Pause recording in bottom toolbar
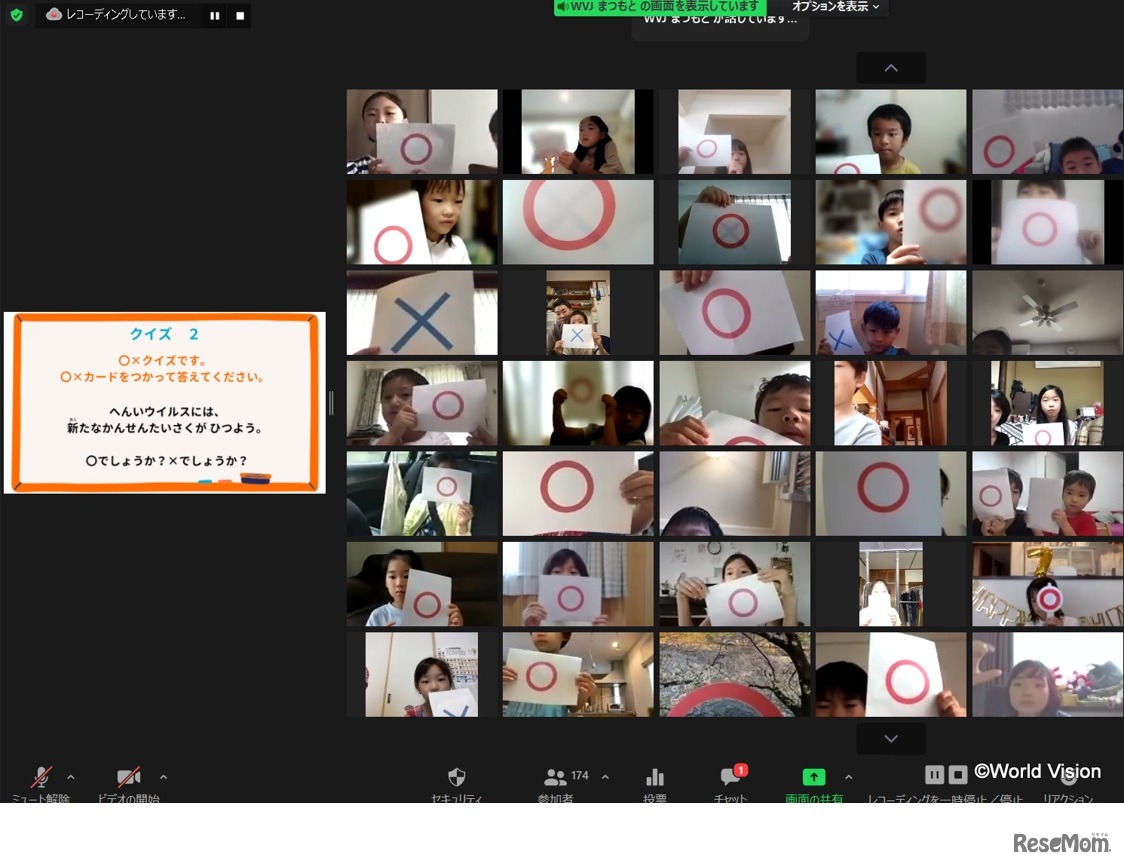This screenshot has width=1124, height=866. [x=935, y=774]
